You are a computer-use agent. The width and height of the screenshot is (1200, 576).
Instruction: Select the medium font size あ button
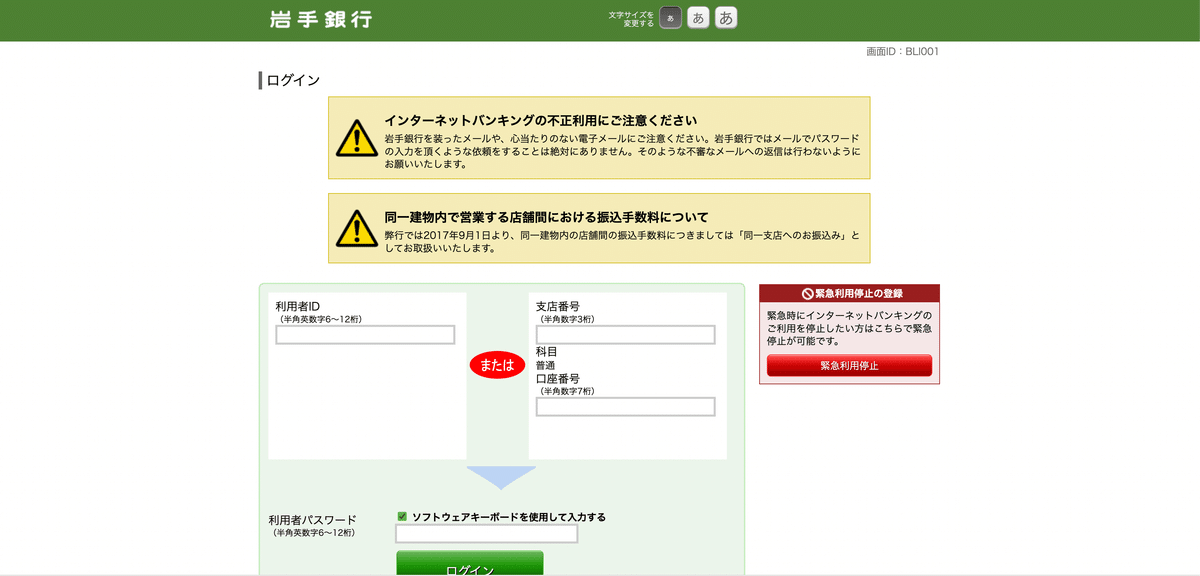coord(698,17)
